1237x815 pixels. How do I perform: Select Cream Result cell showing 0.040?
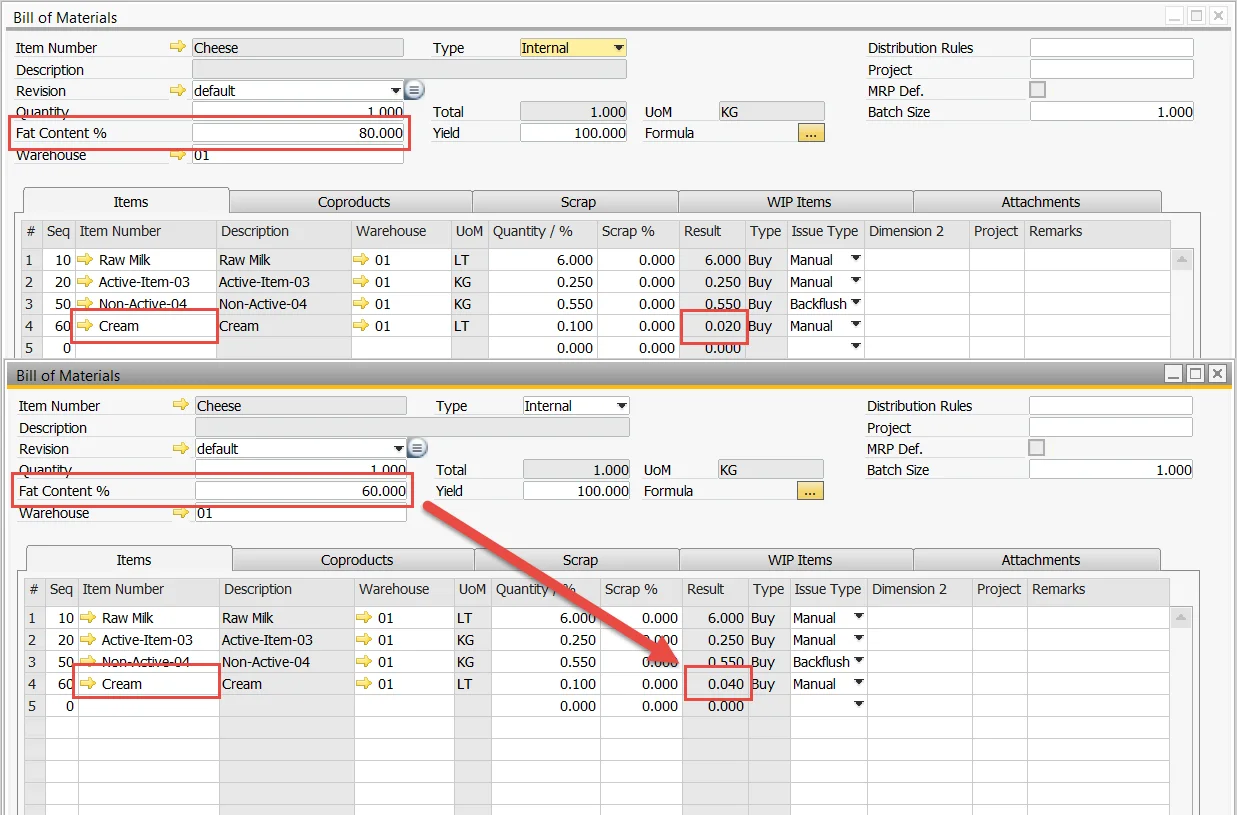(x=716, y=684)
